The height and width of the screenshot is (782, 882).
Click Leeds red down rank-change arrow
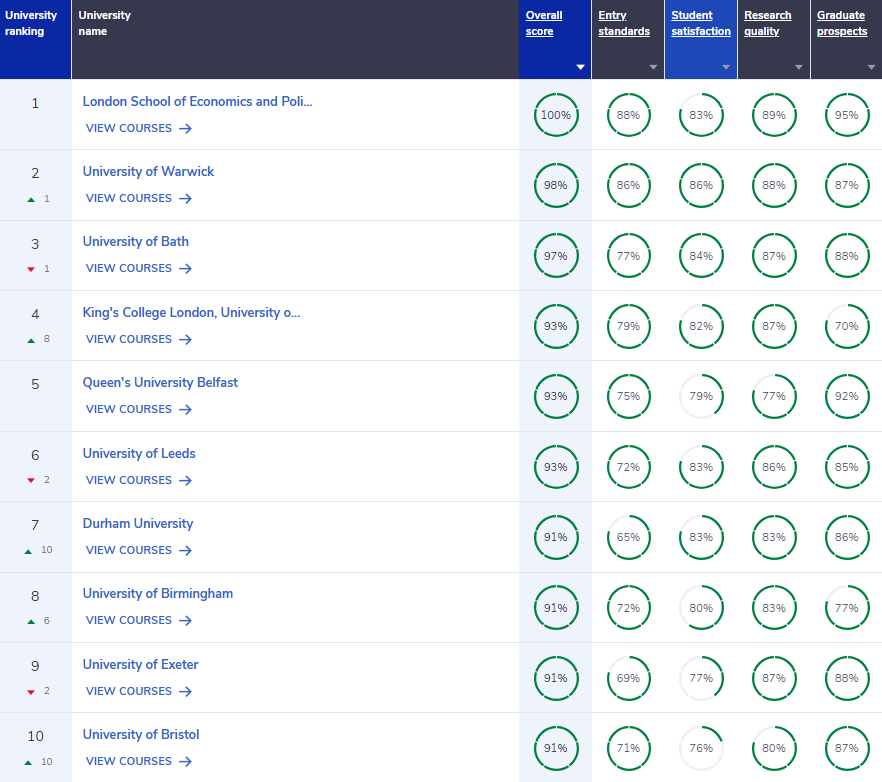(x=32, y=480)
